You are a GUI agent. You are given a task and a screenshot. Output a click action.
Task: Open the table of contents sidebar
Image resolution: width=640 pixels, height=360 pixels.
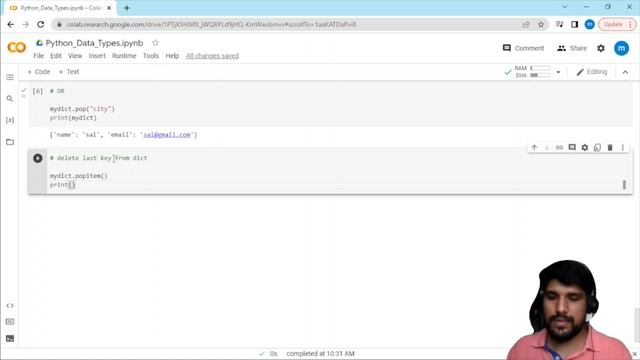click(10, 77)
